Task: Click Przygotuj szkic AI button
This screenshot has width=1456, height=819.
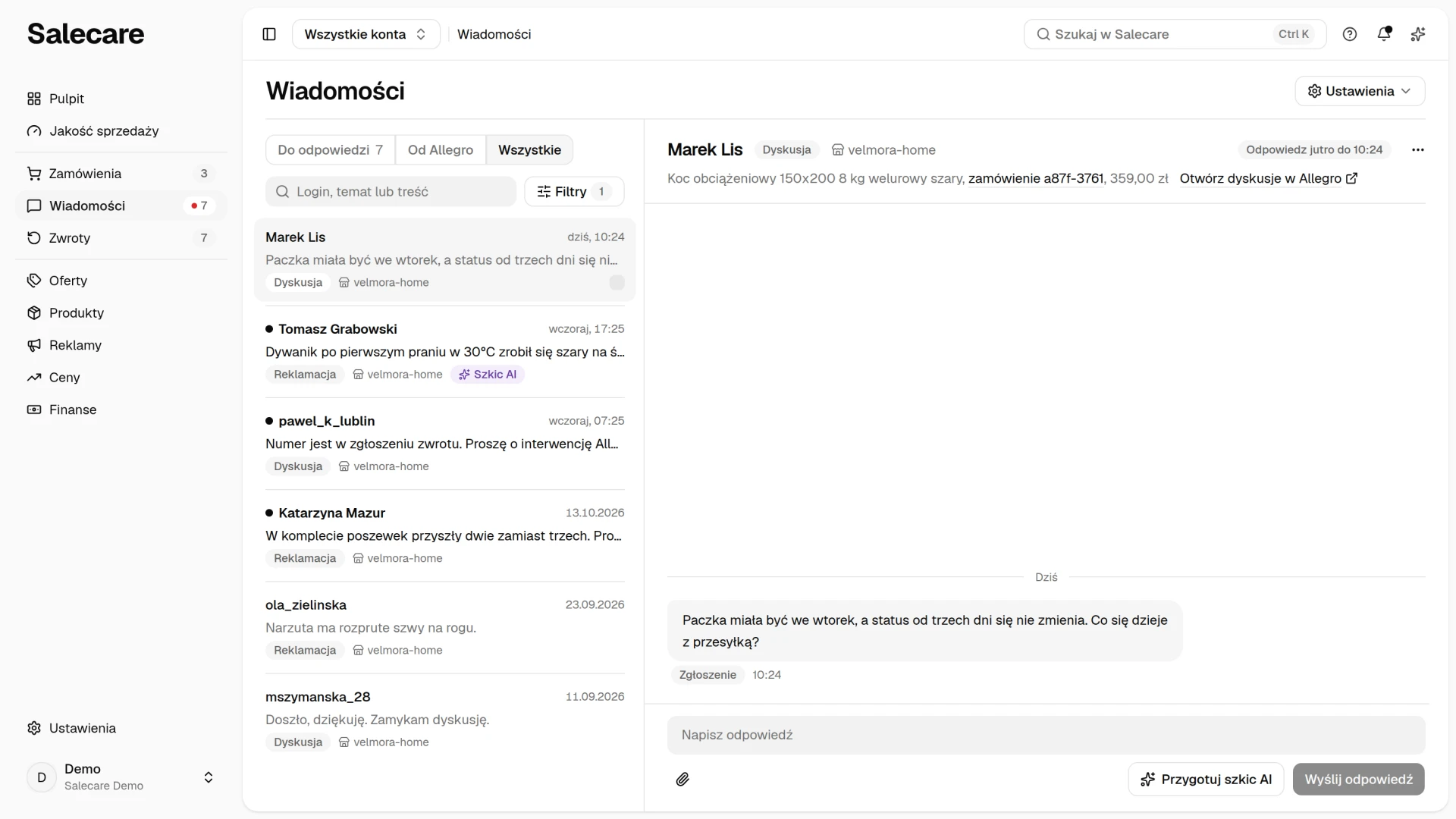Action: point(1206,780)
